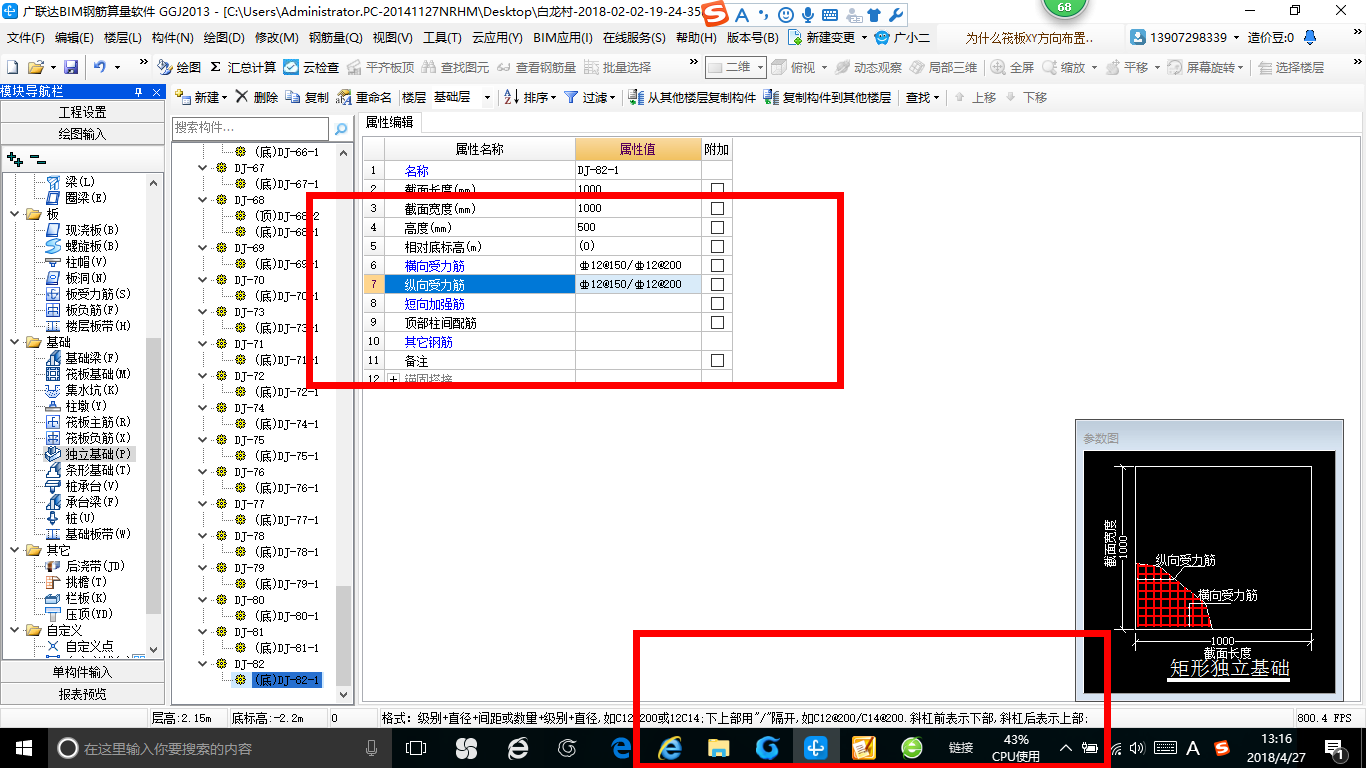1366x768 pixels.
Task: Tick 附加 checkbox for 顶部柱间配筋
Action: point(717,322)
